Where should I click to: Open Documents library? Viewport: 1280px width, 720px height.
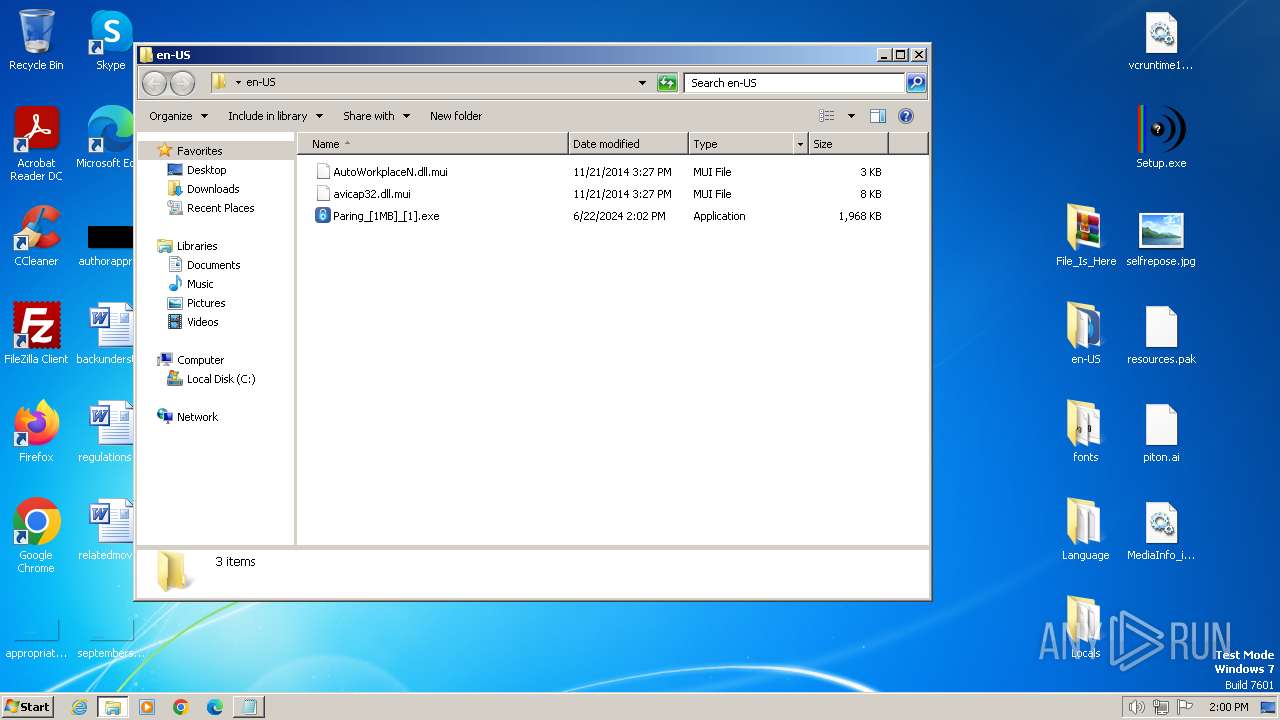tap(213, 265)
